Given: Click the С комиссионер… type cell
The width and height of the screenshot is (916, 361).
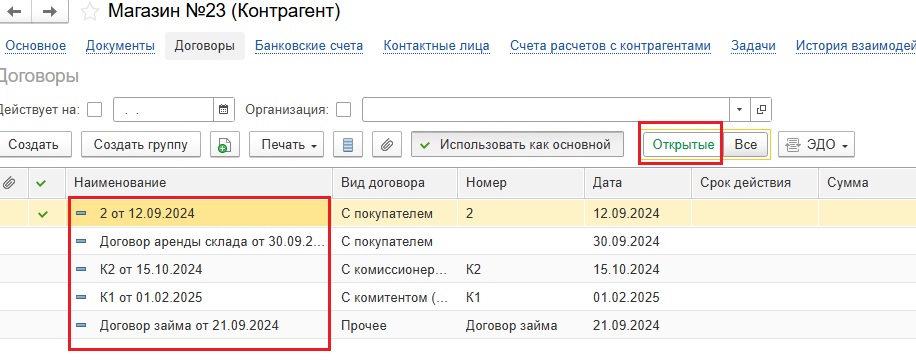Looking at the screenshot, I should (x=395, y=269).
